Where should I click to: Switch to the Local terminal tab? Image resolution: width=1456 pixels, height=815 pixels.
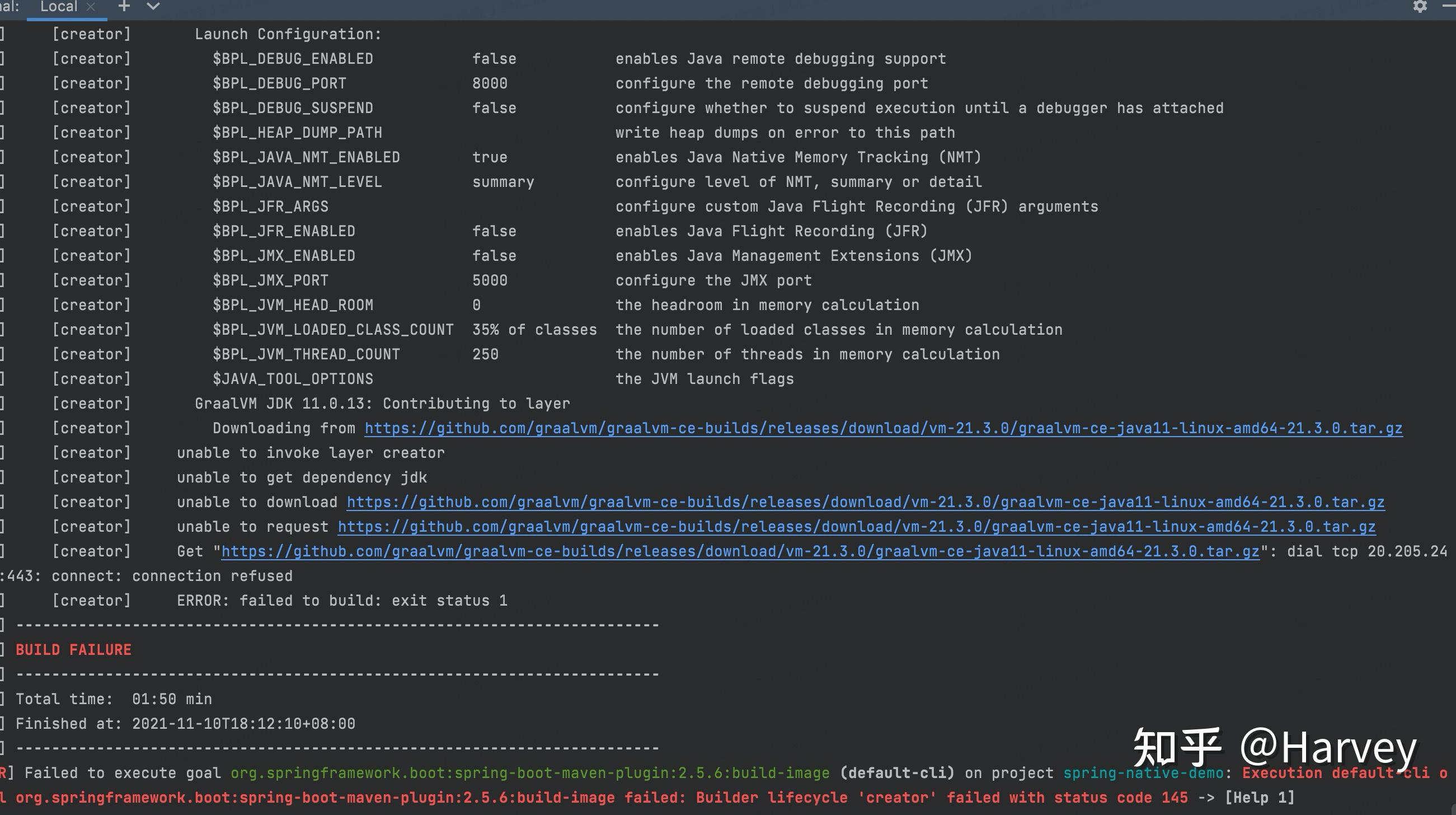pyautogui.click(x=58, y=7)
